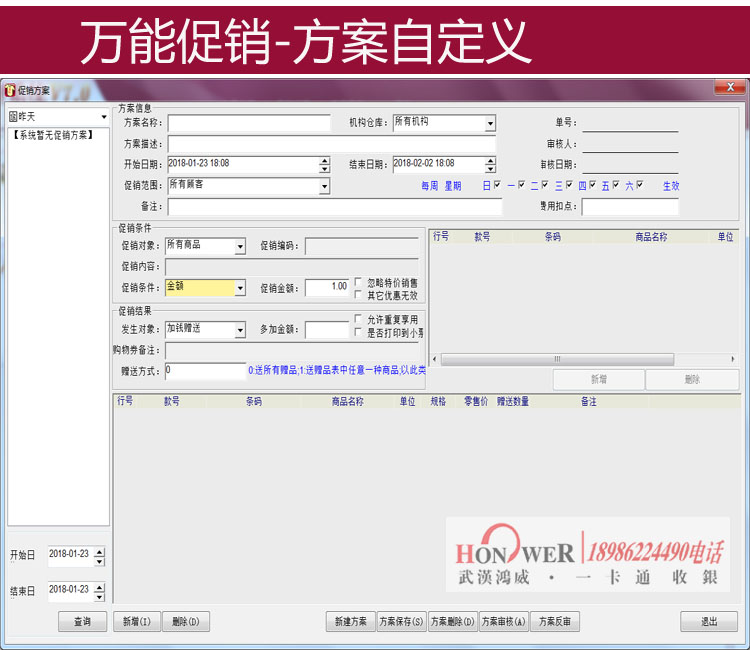Click the 费用扣点 input field
750x650 pixels.
(x=630, y=207)
